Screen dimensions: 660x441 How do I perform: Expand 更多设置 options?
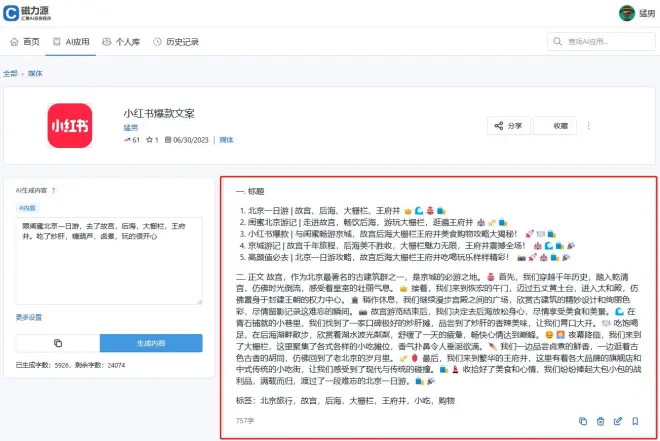[x=29, y=317]
